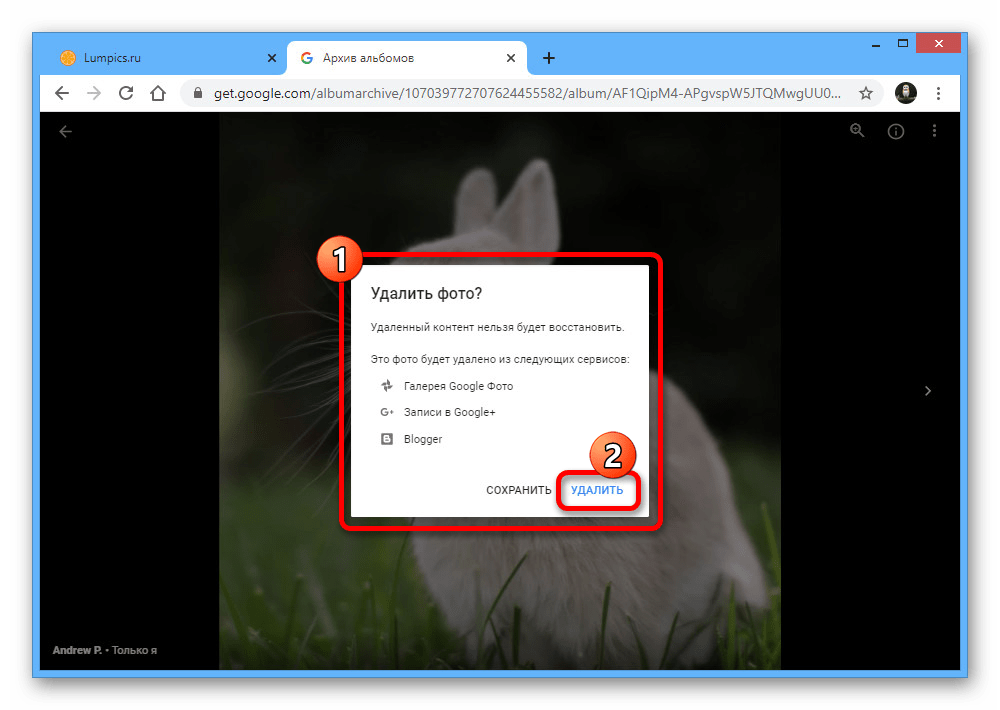
Task: Open the Chrome profile avatar
Action: pyautogui.click(x=906, y=93)
